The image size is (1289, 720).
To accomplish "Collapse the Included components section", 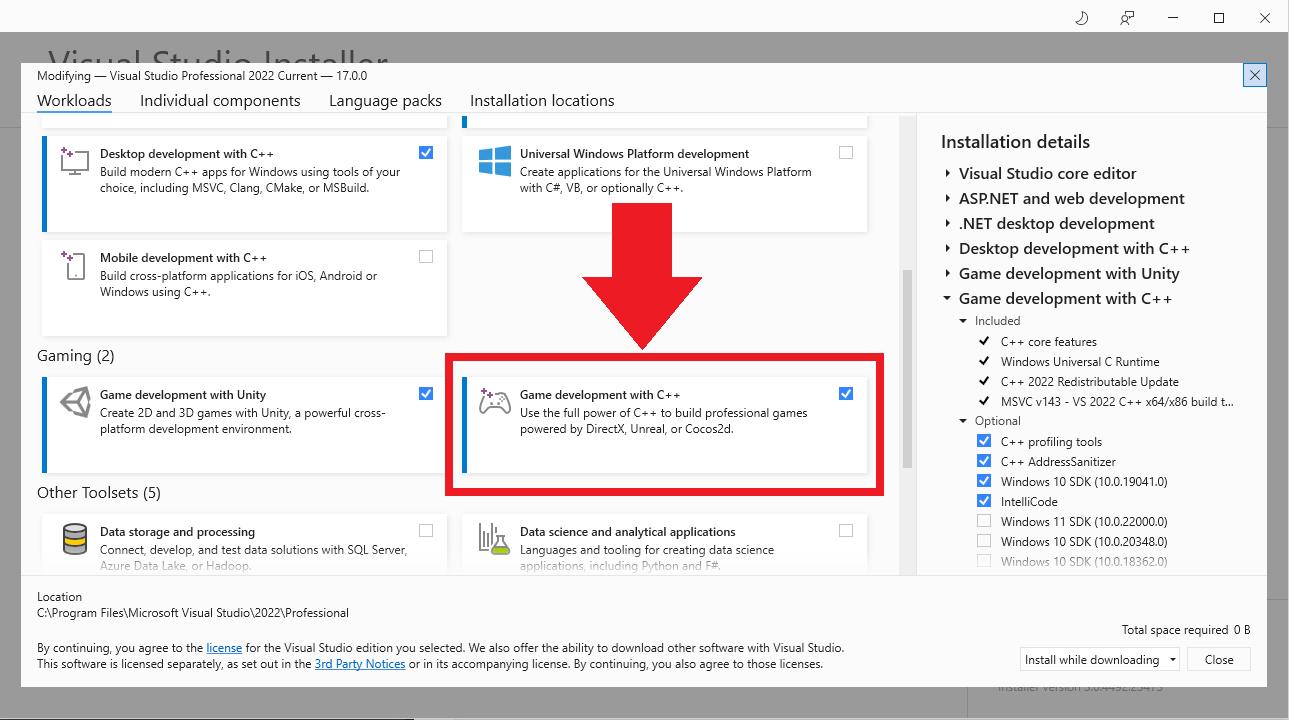I will [x=963, y=321].
